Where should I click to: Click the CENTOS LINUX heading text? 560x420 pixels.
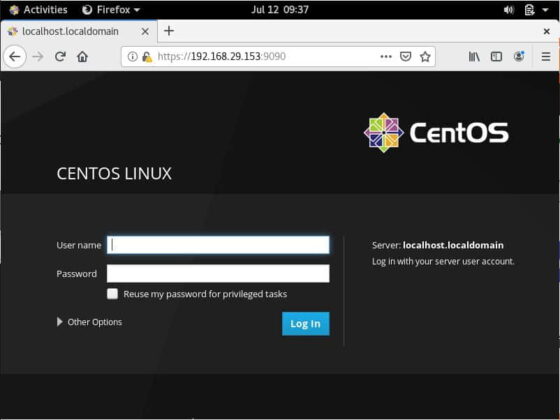(114, 174)
